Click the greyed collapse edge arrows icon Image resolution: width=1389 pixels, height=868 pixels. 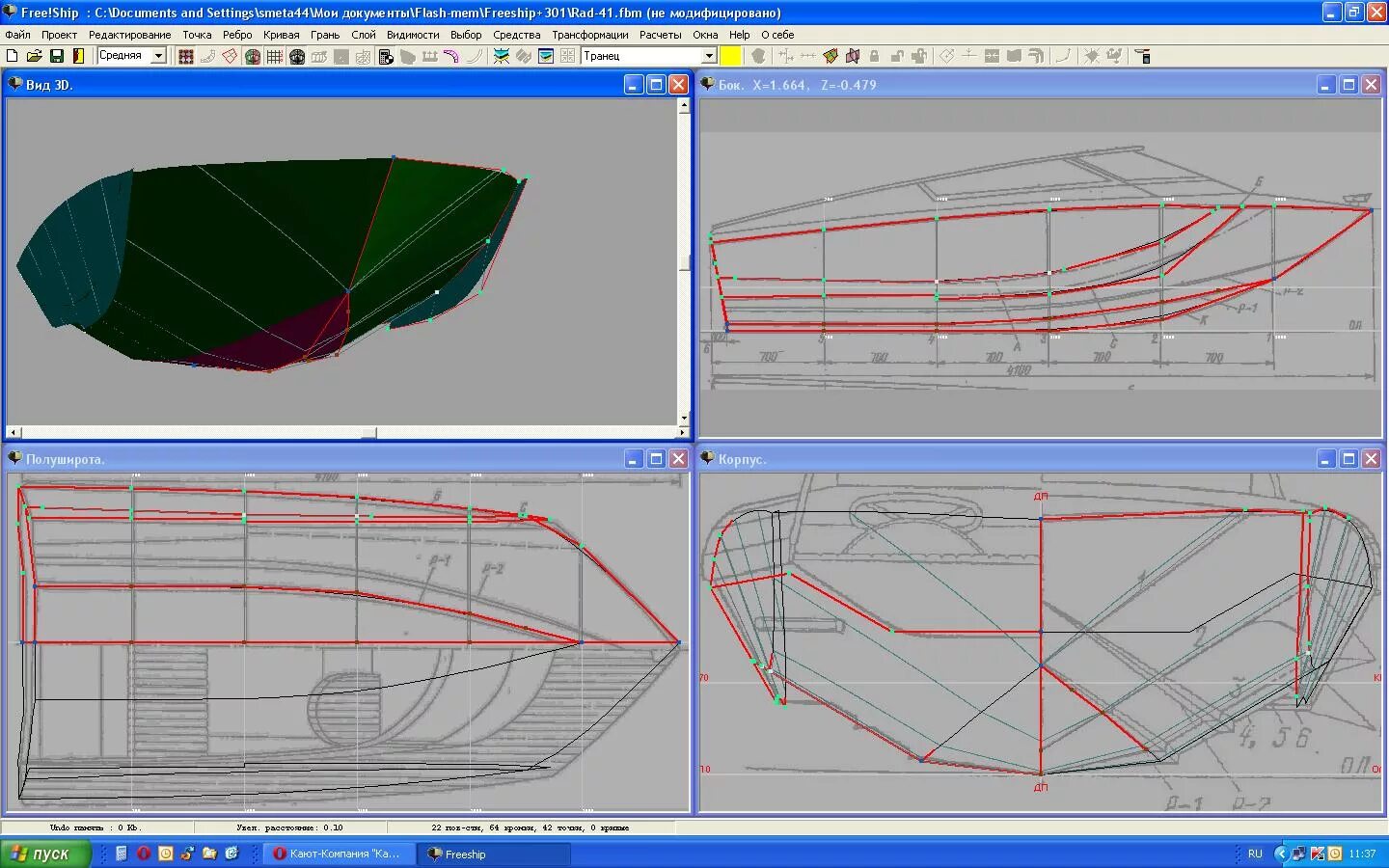point(992,56)
